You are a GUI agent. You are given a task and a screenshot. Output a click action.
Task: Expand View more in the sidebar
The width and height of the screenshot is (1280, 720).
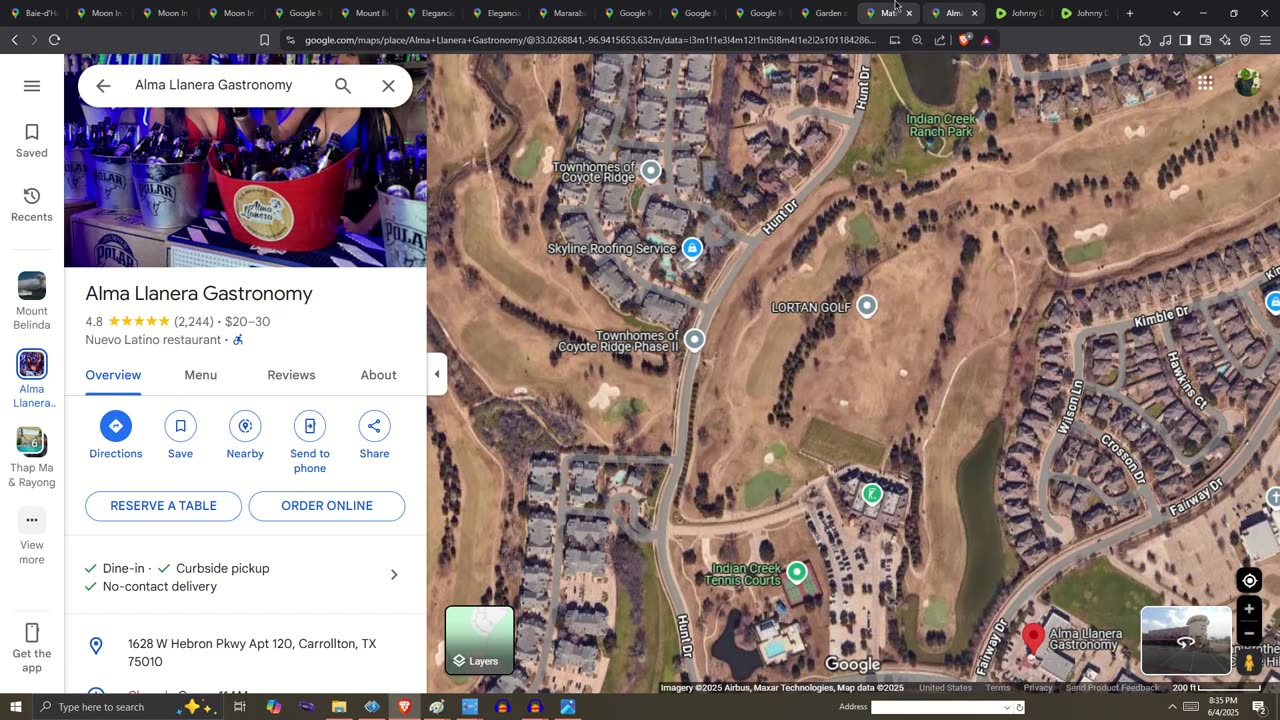coord(32,537)
